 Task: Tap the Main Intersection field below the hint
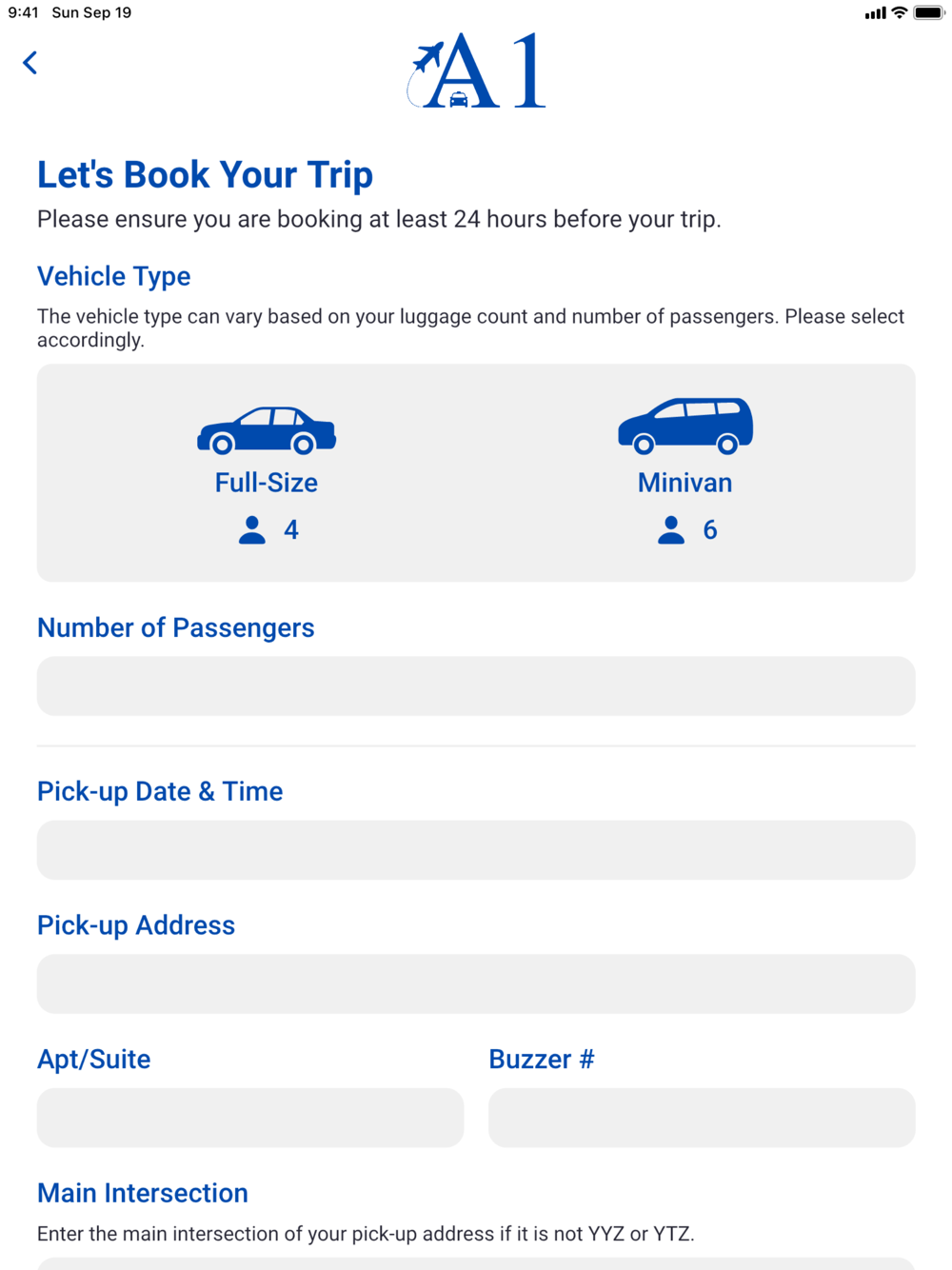click(x=476, y=1263)
